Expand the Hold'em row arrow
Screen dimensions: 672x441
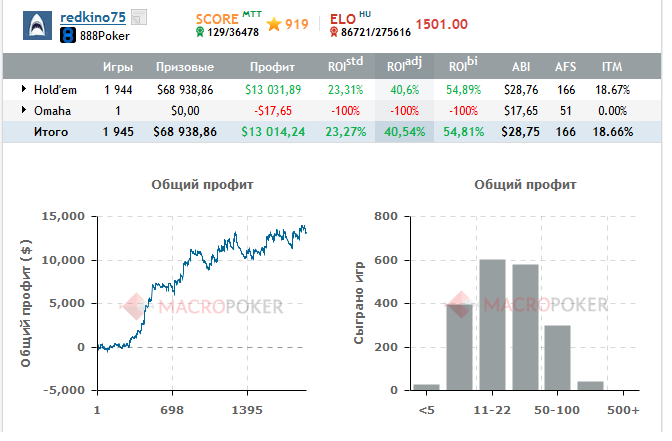[x=24, y=89]
